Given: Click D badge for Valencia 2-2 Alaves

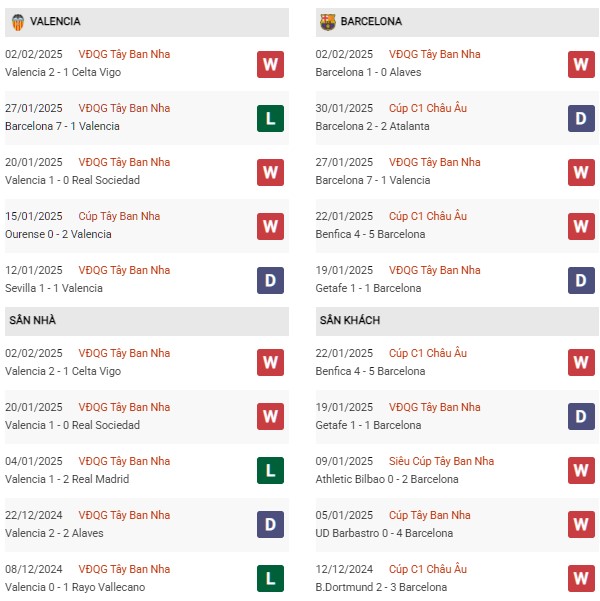Looking at the screenshot, I should (x=270, y=524).
